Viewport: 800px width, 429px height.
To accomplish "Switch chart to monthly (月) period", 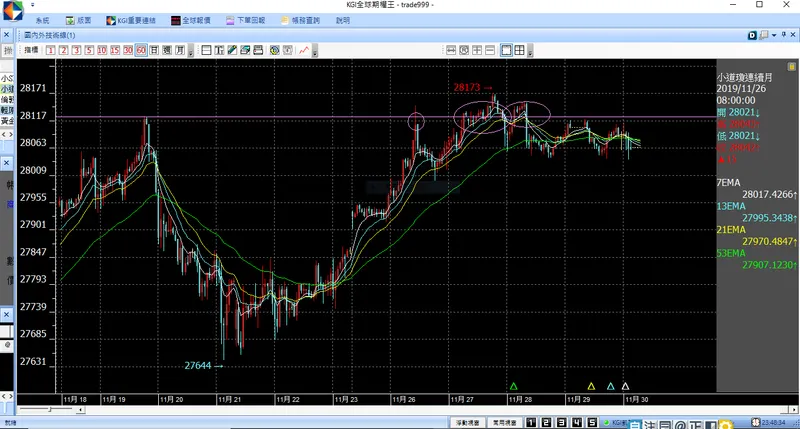I will [x=180, y=50].
